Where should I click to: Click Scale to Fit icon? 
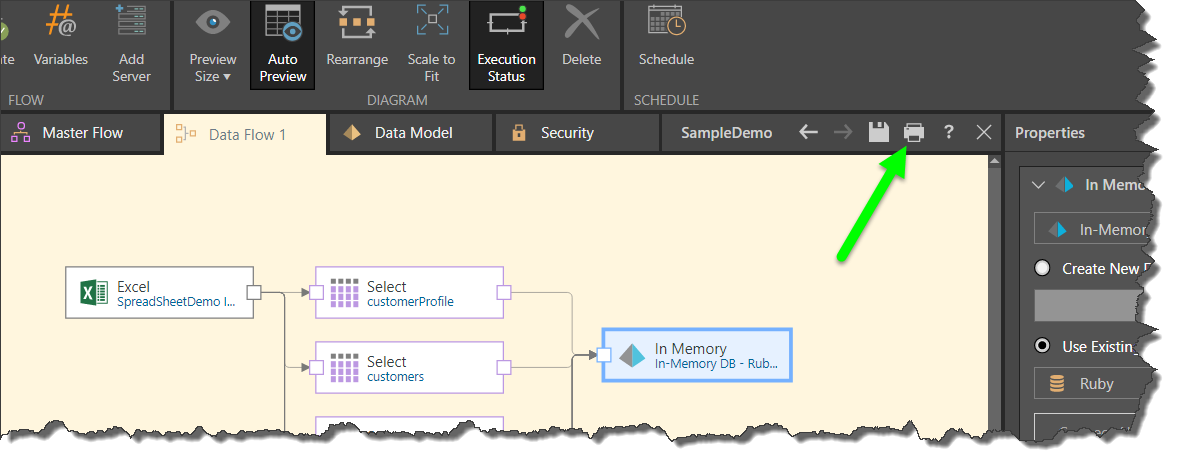(x=432, y=24)
